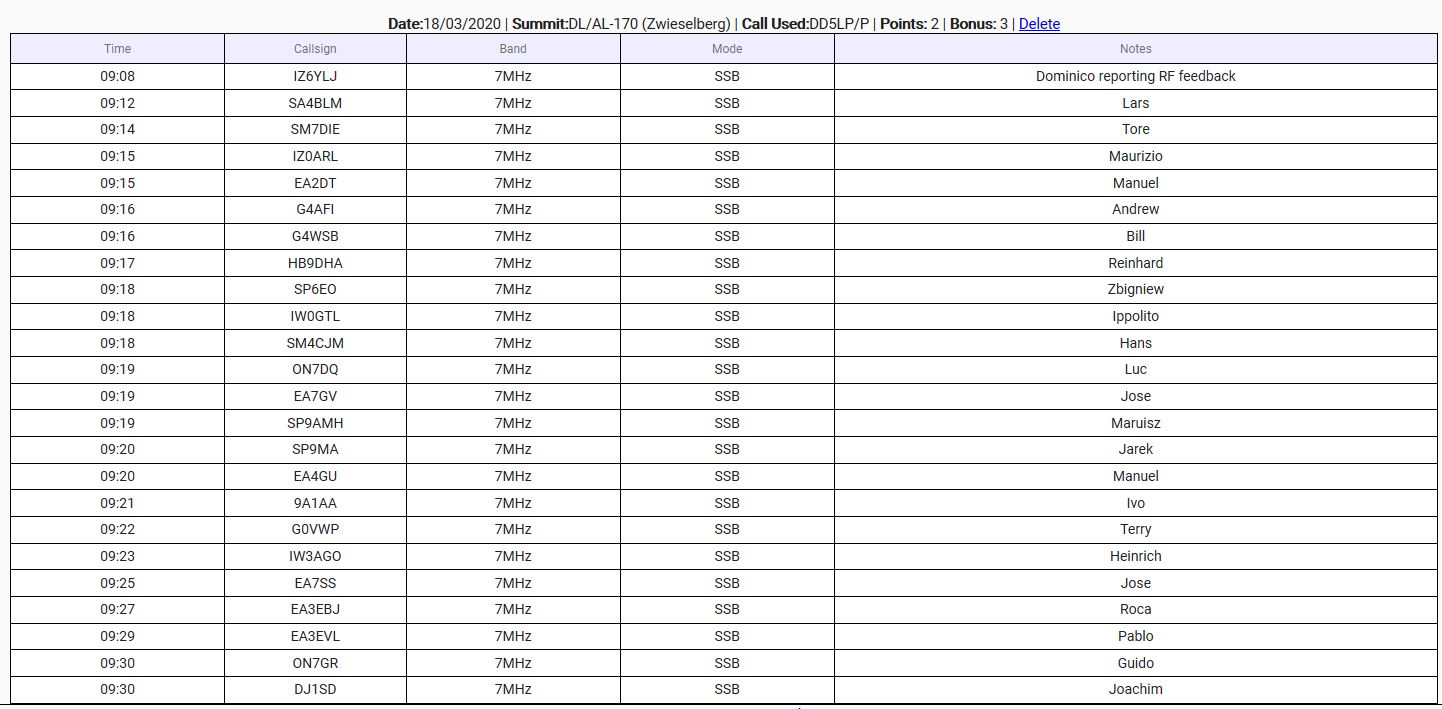1442x709 pixels.
Task: Click the DJ1SD callsign cell
Action: (x=315, y=689)
